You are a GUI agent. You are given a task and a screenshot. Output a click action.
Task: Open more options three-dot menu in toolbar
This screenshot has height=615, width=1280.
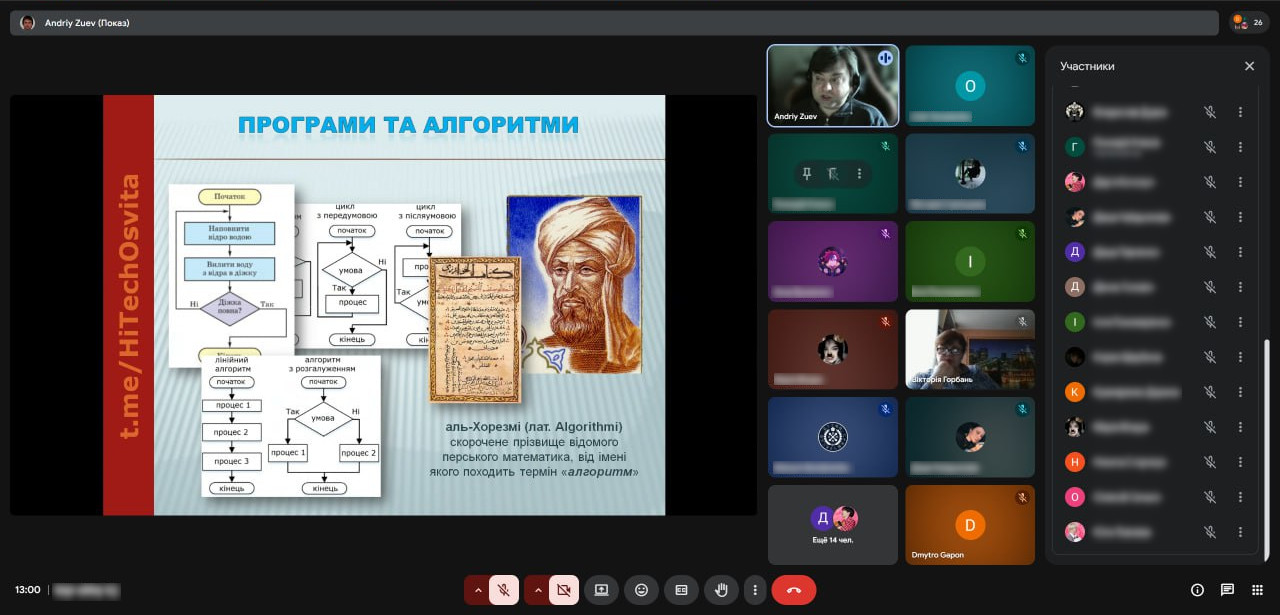[755, 590]
